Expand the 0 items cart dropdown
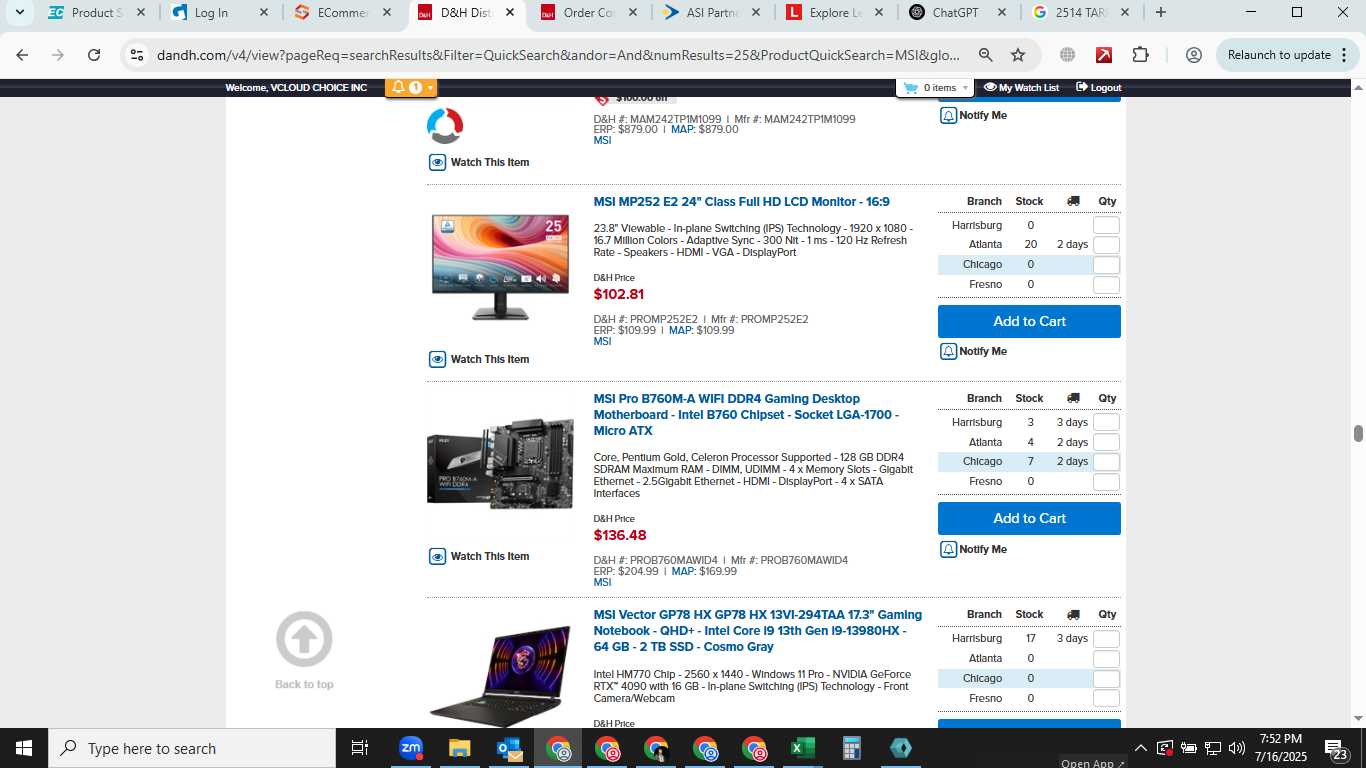The height and width of the screenshot is (768, 1366). coord(936,88)
